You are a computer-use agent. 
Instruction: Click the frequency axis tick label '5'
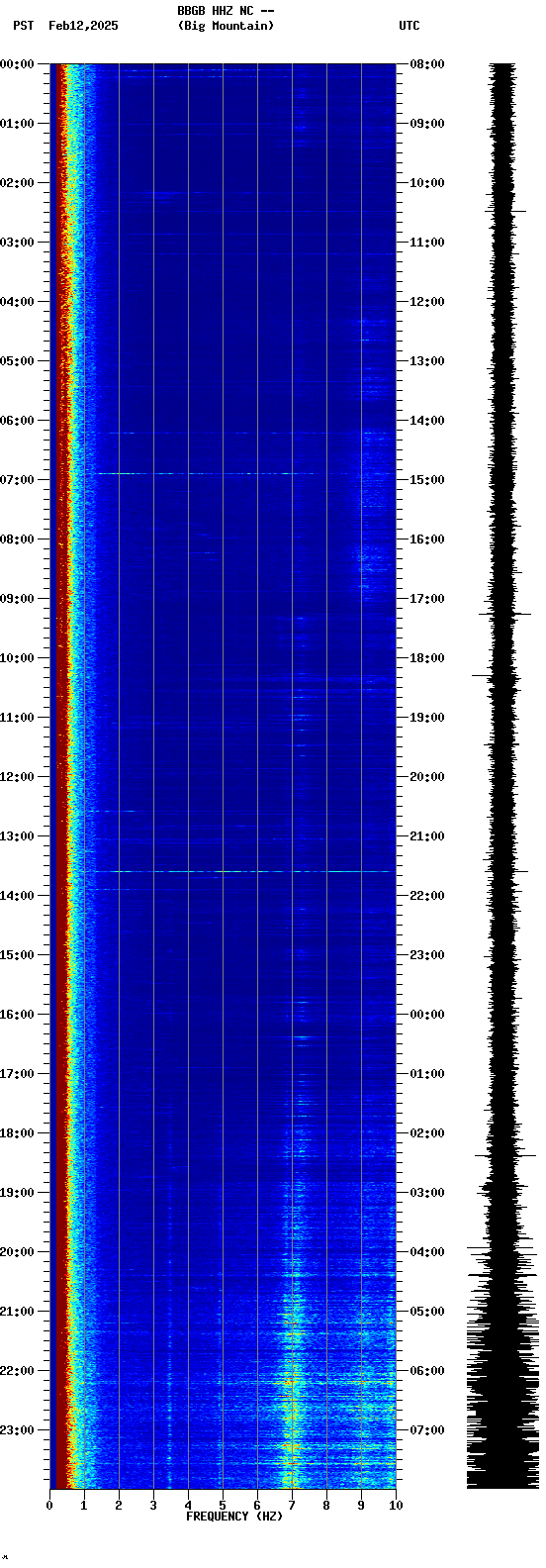click(x=223, y=1506)
